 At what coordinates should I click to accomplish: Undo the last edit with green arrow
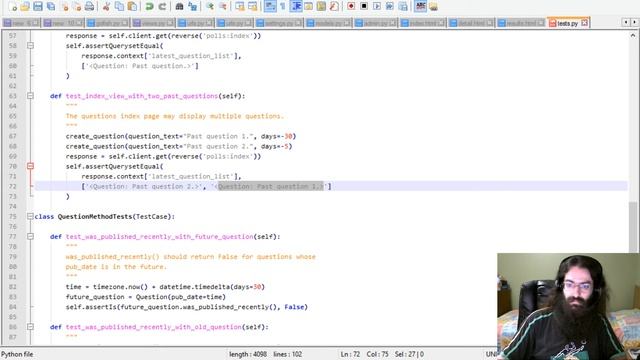pyautogui.click(x=149, y=6)
